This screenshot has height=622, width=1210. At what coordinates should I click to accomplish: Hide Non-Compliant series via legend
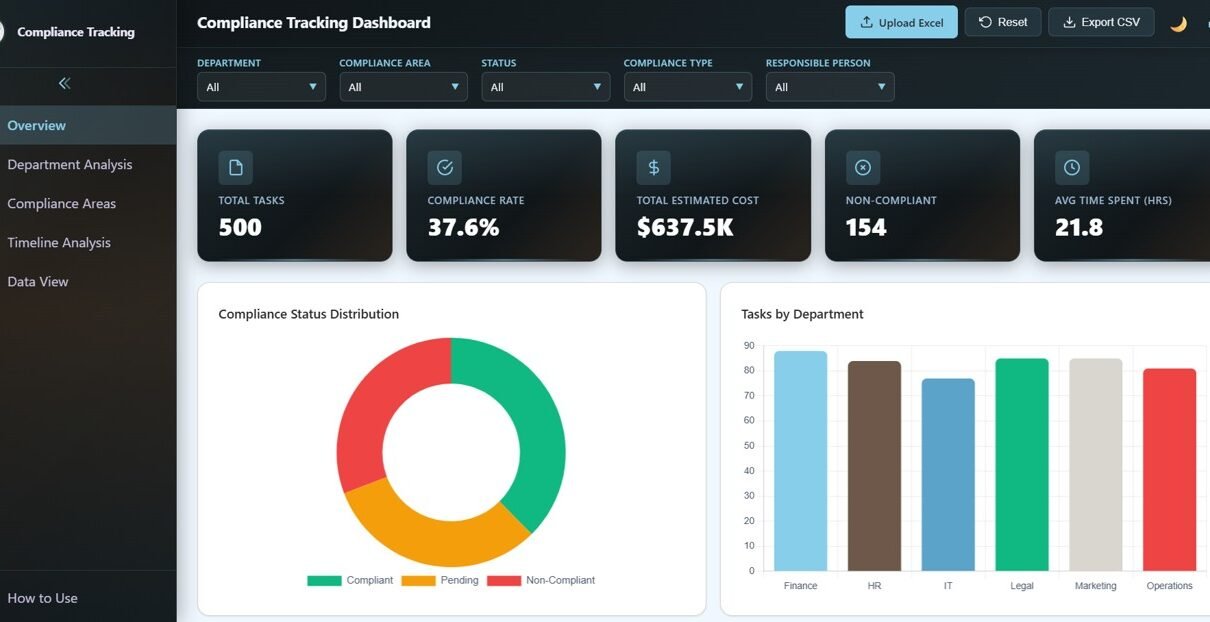tap(541, 580)
